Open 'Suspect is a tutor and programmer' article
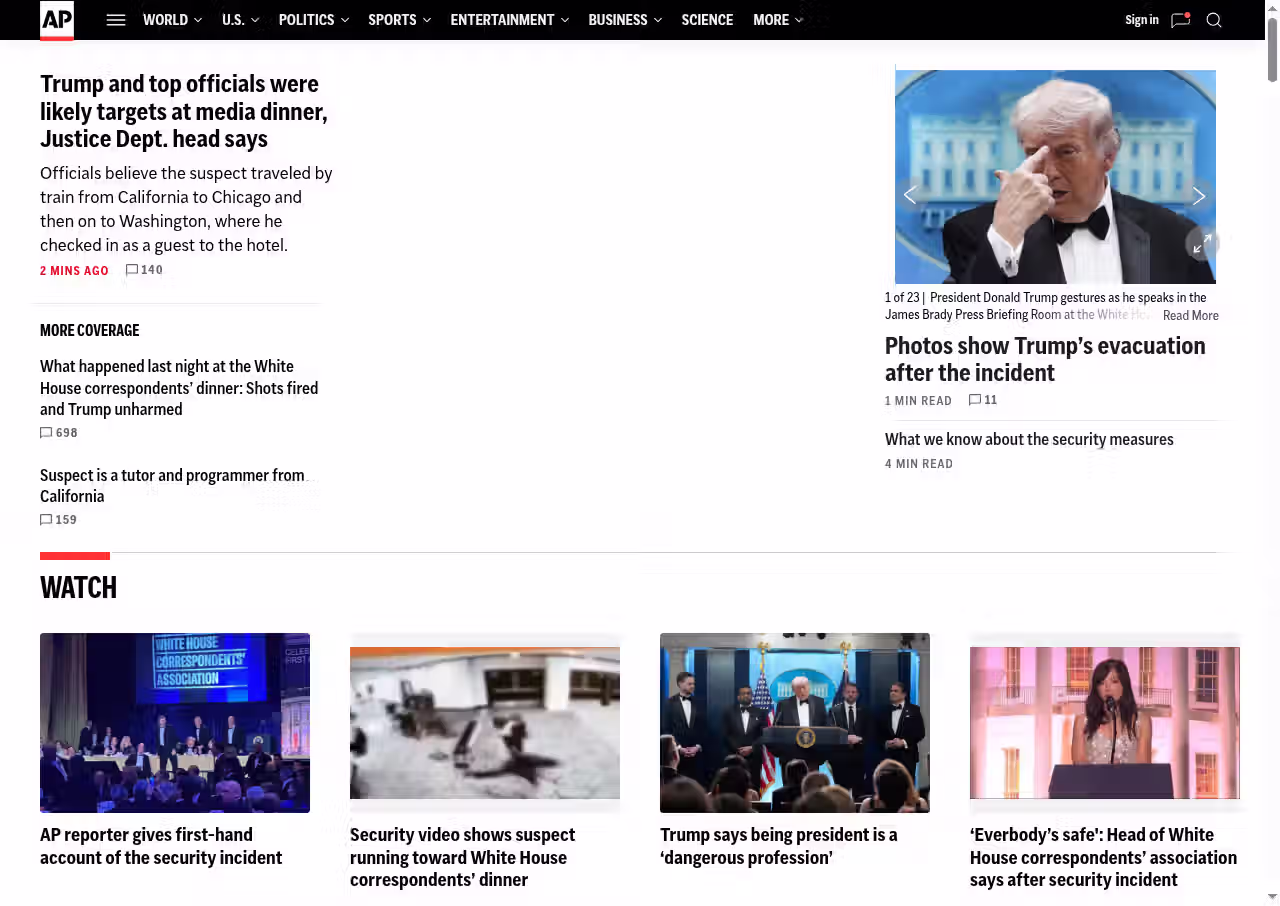Image resolution: width=1280 pixels, height=906 pixels. click(172, 486)
